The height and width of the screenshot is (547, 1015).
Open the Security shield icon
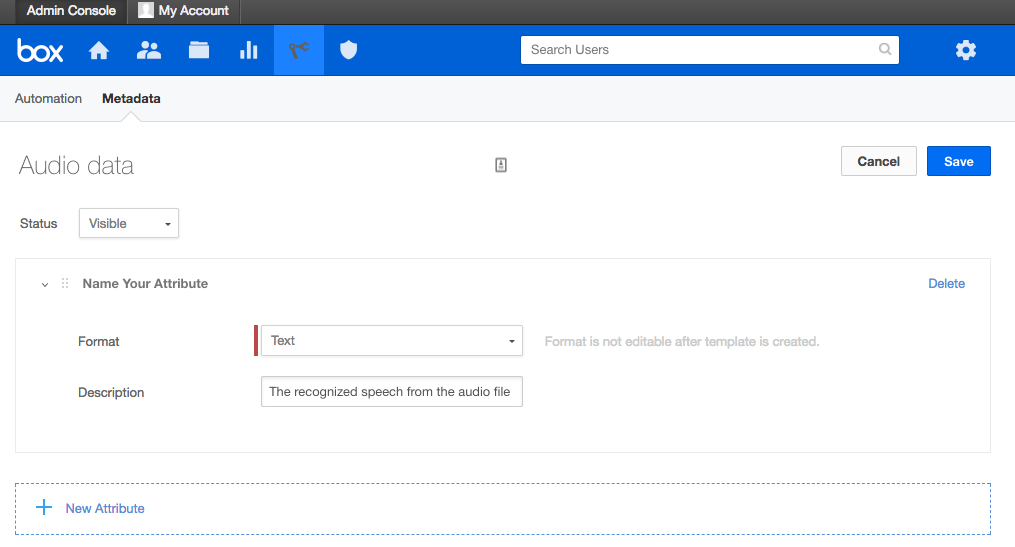[x=349, y=50]
